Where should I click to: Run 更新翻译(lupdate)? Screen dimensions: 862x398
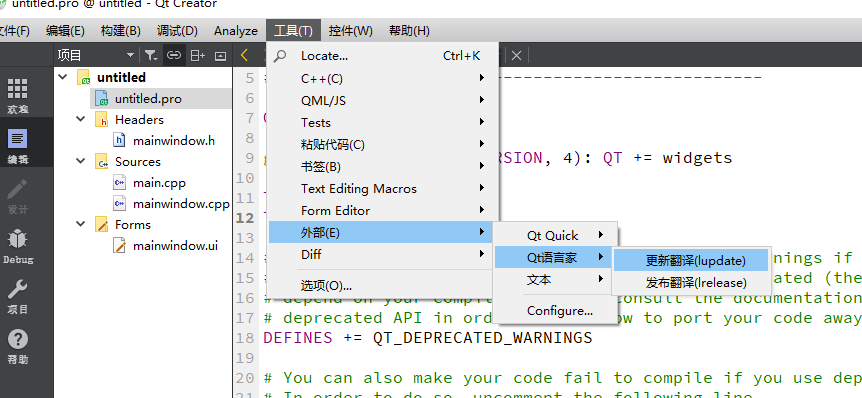[x=690, y=260]
